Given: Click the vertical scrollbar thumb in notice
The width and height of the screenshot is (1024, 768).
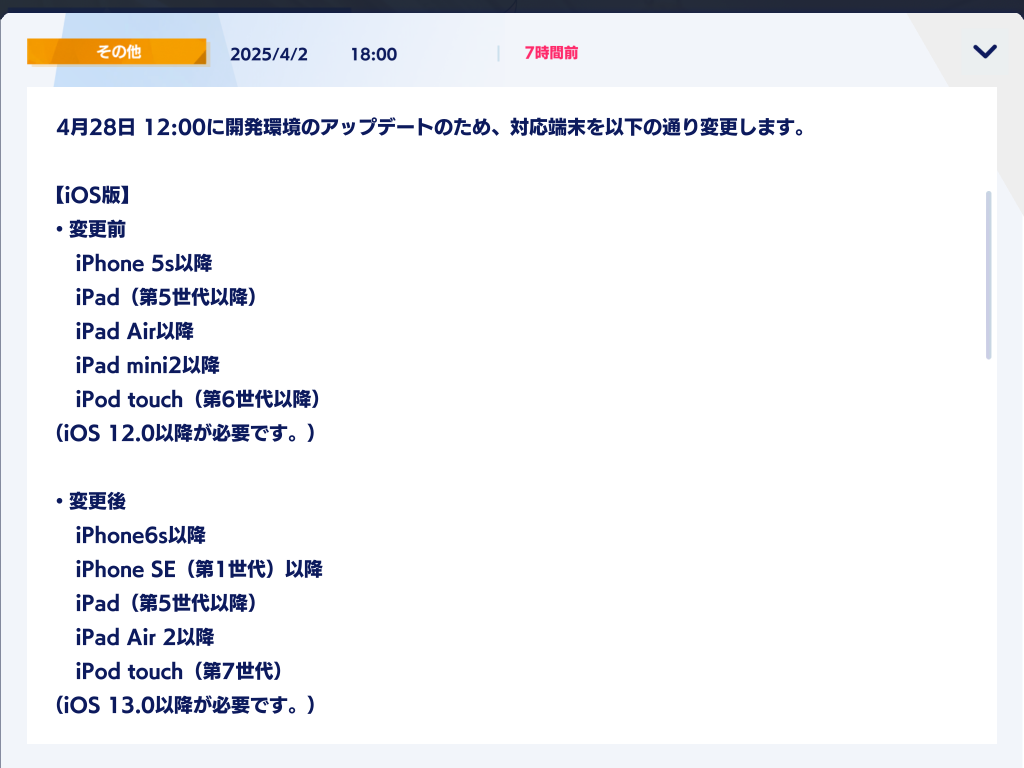Looking at the screenshot, I should pyautogui.click(x=988, y=275).
